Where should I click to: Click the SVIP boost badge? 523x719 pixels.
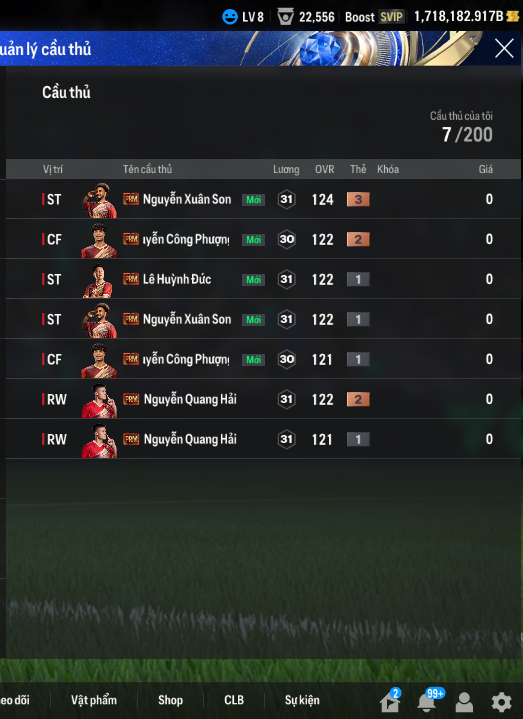pyautogui.click(x=391, y=17)
